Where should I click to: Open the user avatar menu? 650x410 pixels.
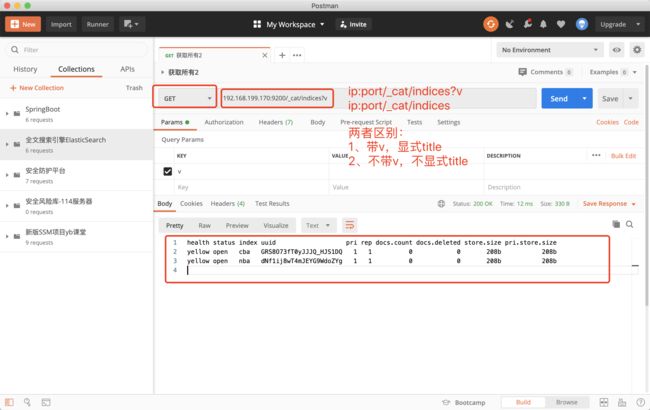click(582, 24)
